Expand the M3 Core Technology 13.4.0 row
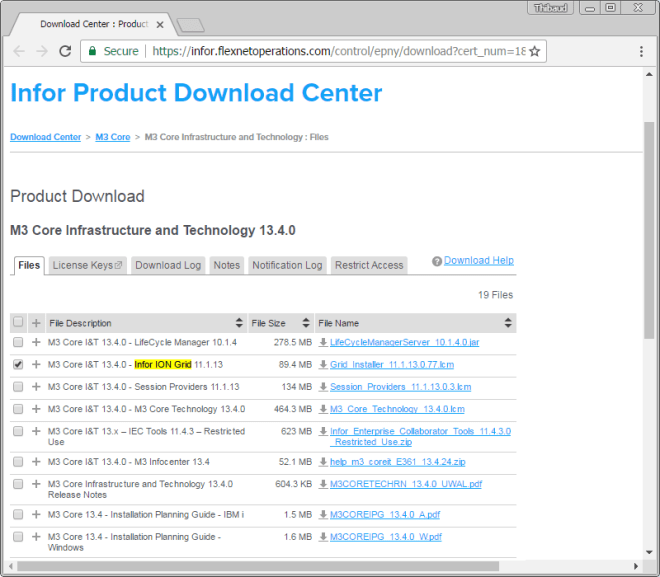Image resolution: width=660 pixels, height=577 pixels. (37, 409)
